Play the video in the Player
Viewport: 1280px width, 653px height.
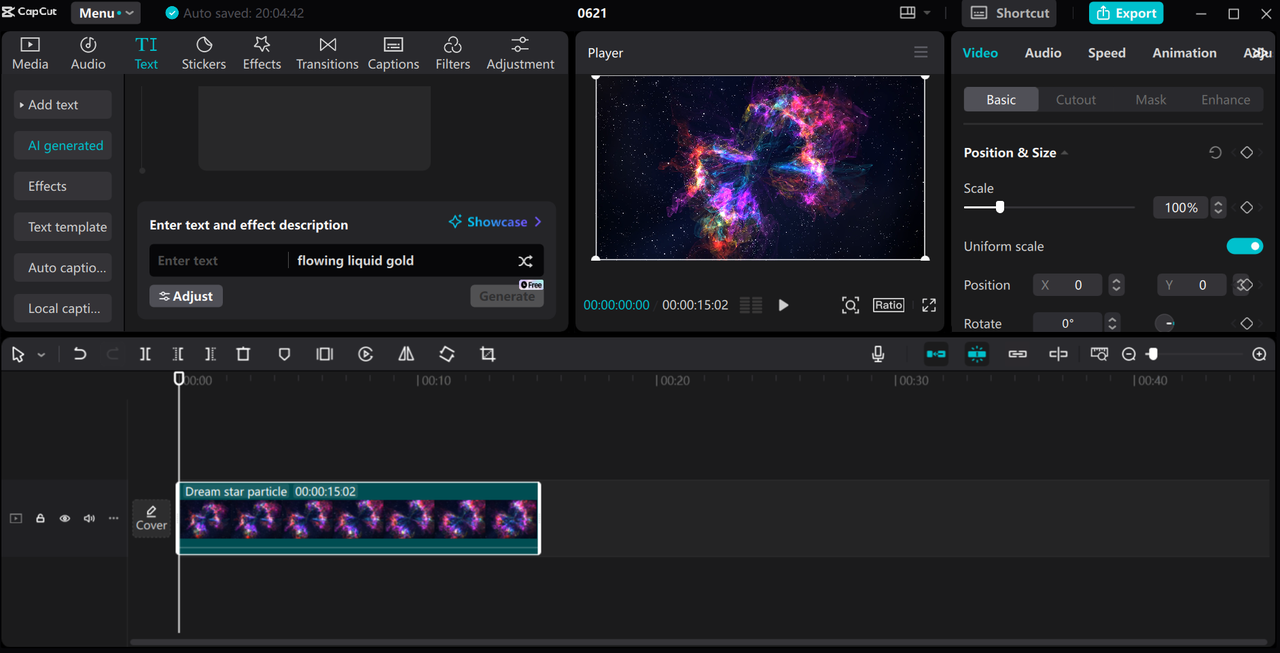click(783, 305)
